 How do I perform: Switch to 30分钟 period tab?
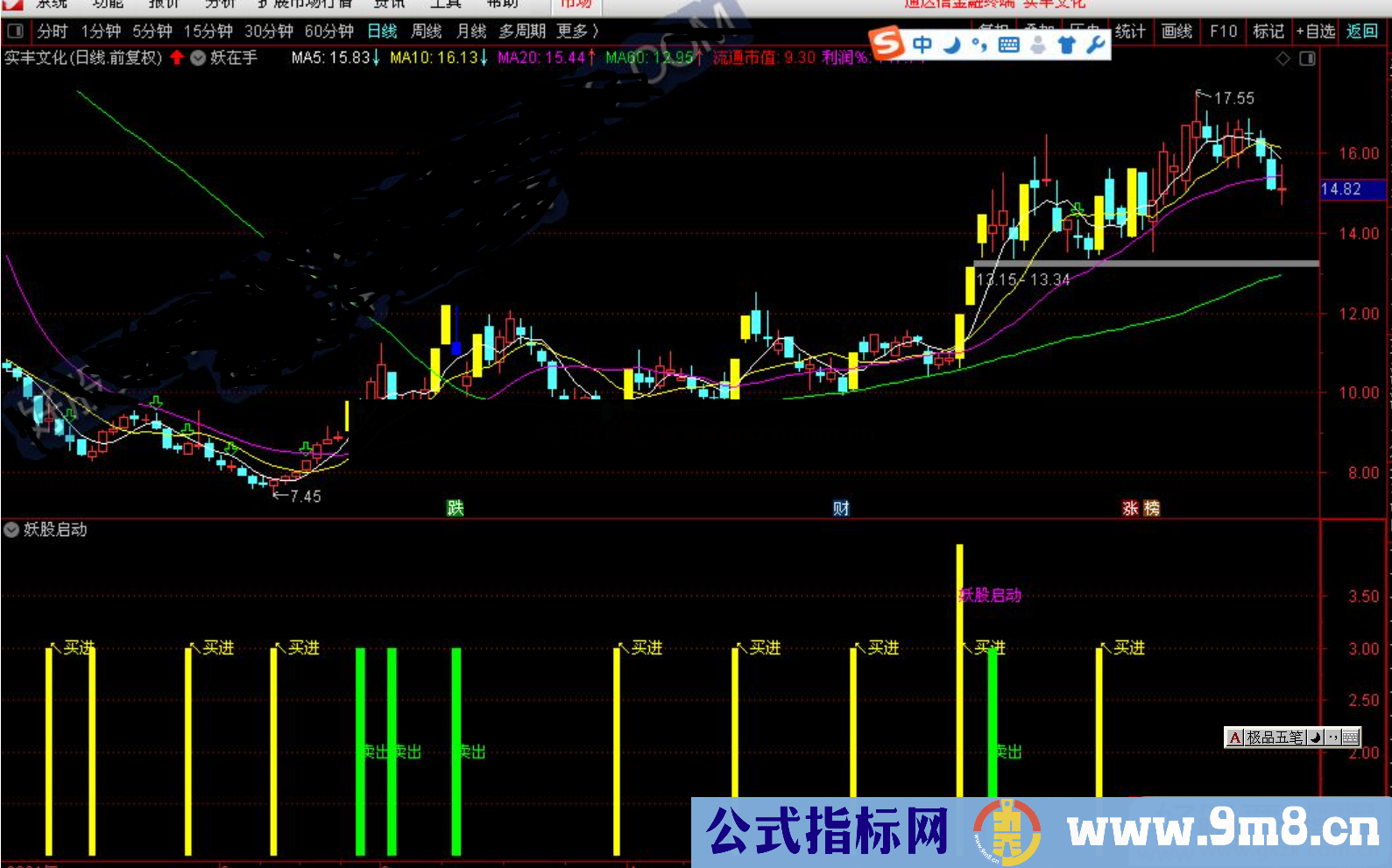268,32
